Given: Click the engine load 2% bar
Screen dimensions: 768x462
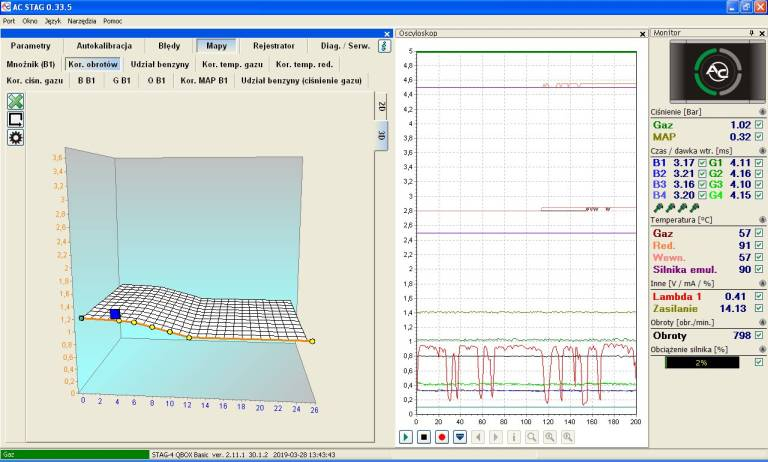Looking at the screenshot, I should pyautogui.click(x=701, y=363).
